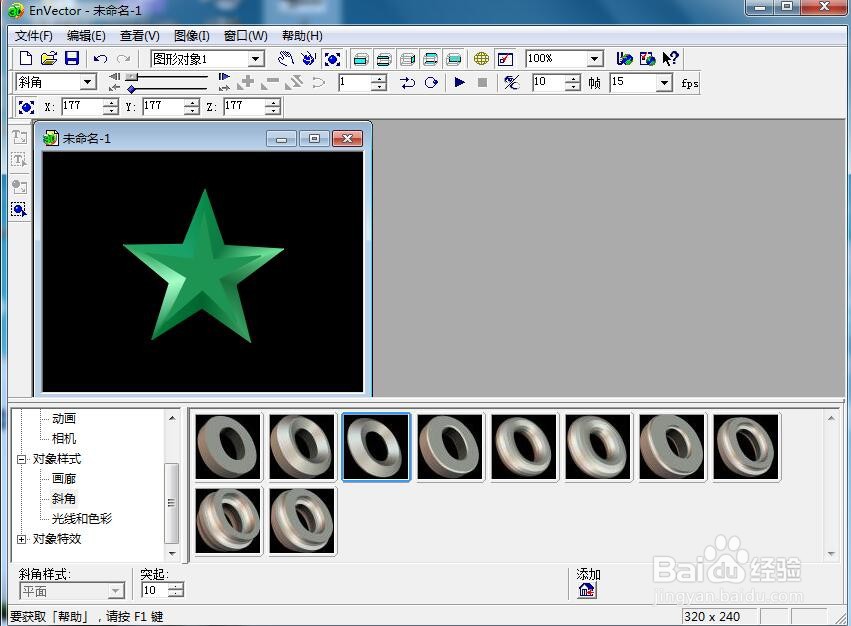Redo the last undone action
The height and width of the screenshot is (626, 851).
(124, 58)
